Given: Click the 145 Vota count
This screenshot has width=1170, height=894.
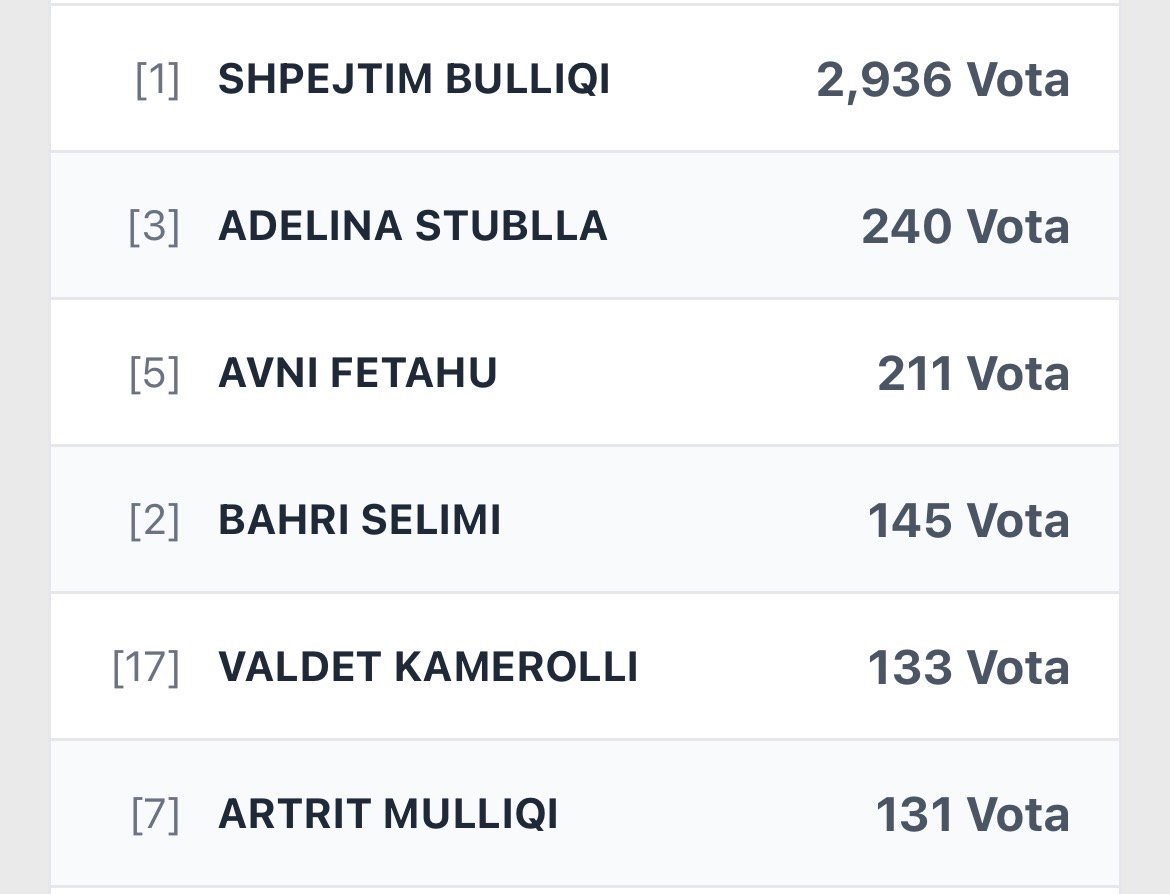Looking at the screenshot, I should click(968, 521).
